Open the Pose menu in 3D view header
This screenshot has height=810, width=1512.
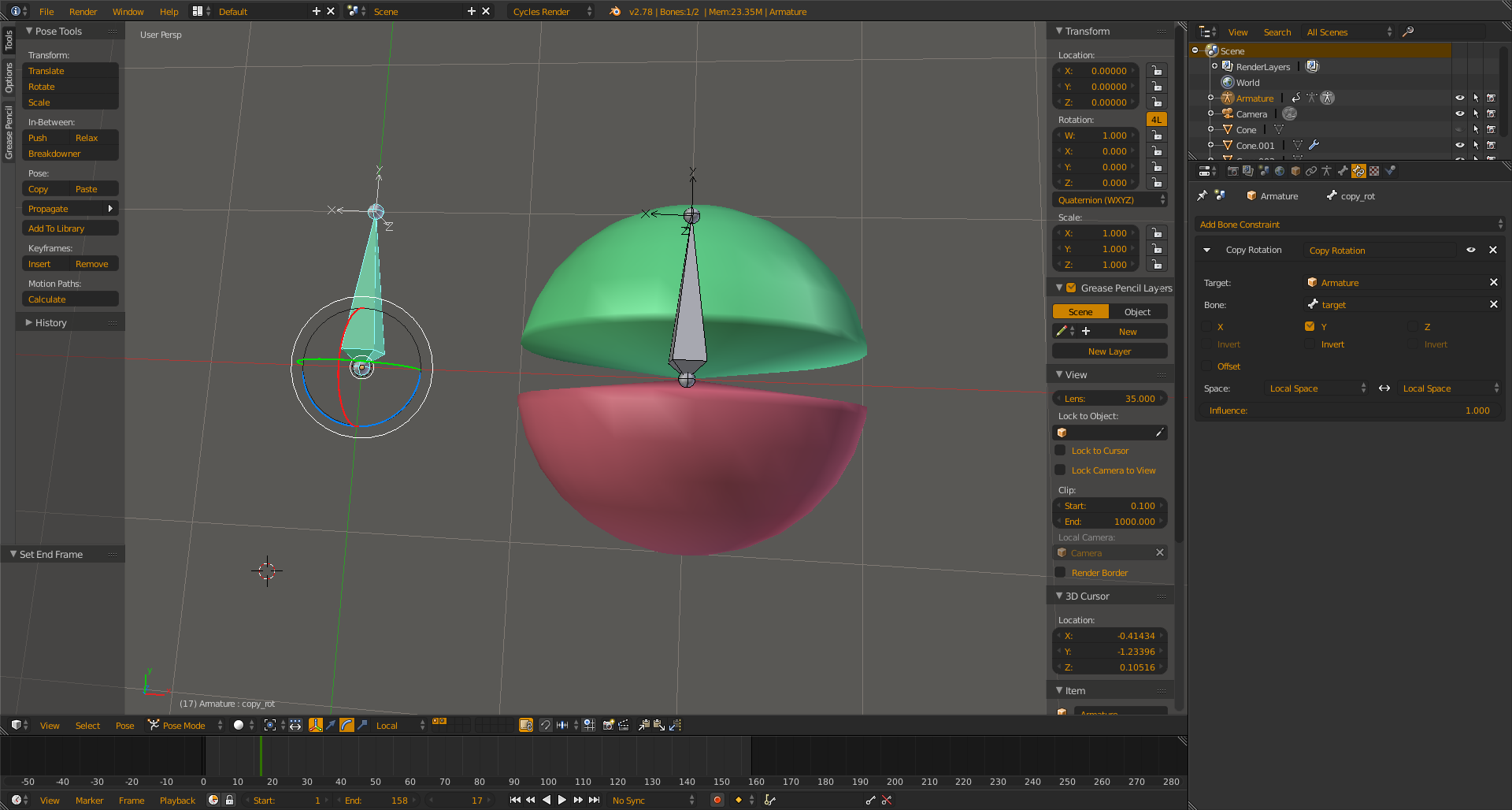[124, 725]
